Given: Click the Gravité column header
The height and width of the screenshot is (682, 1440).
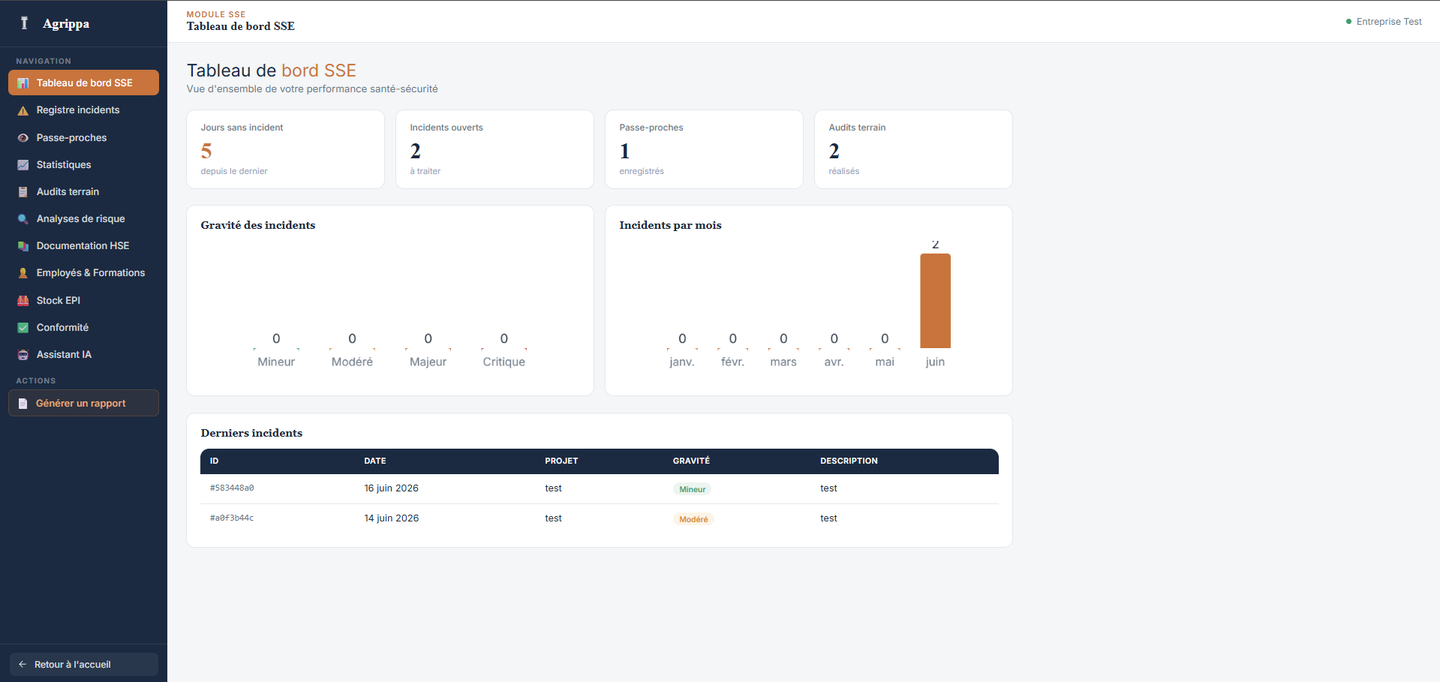Looking at the screenshot, I should (x=691, y=461).
